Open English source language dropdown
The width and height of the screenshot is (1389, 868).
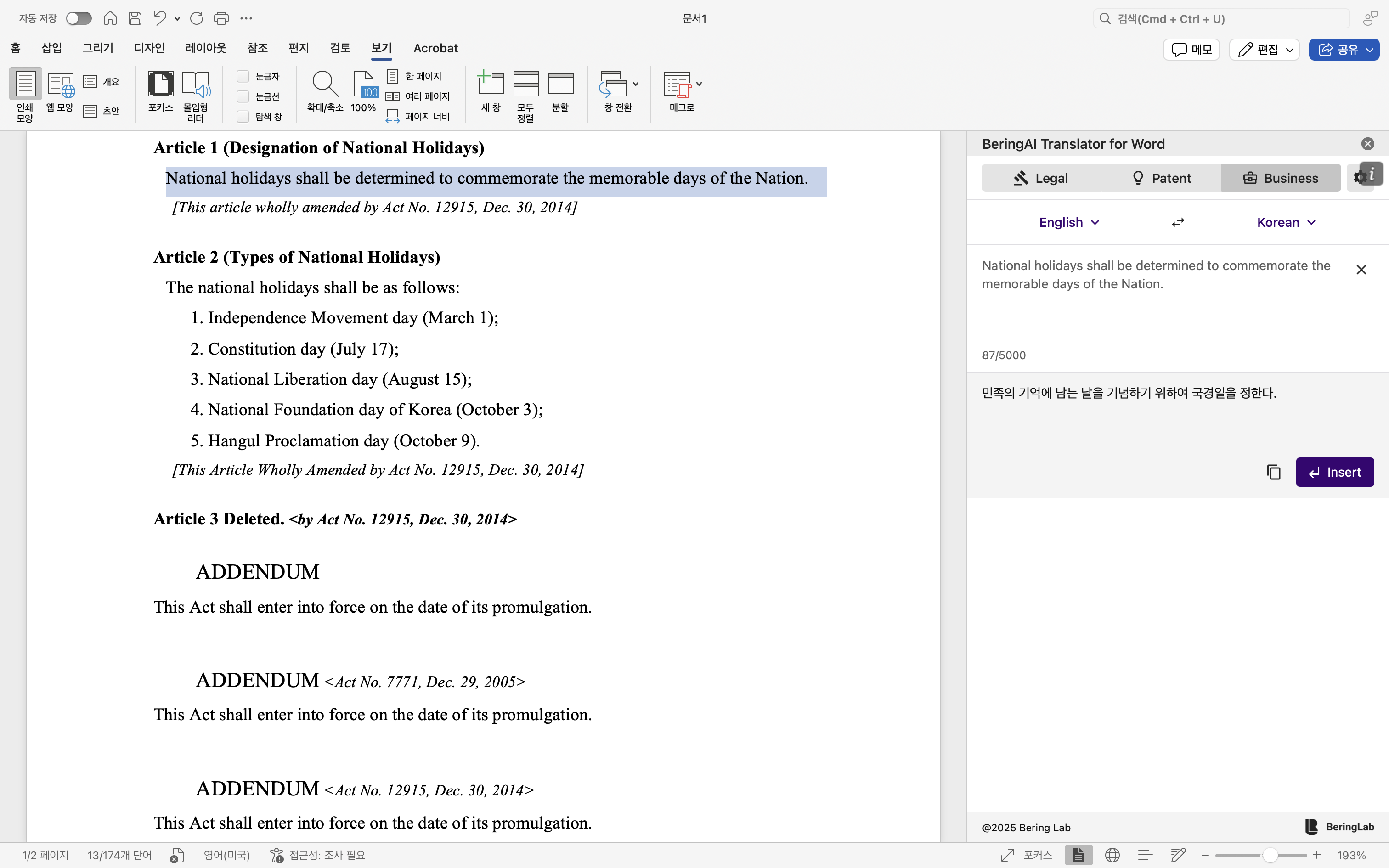(x=1069, y=223)
